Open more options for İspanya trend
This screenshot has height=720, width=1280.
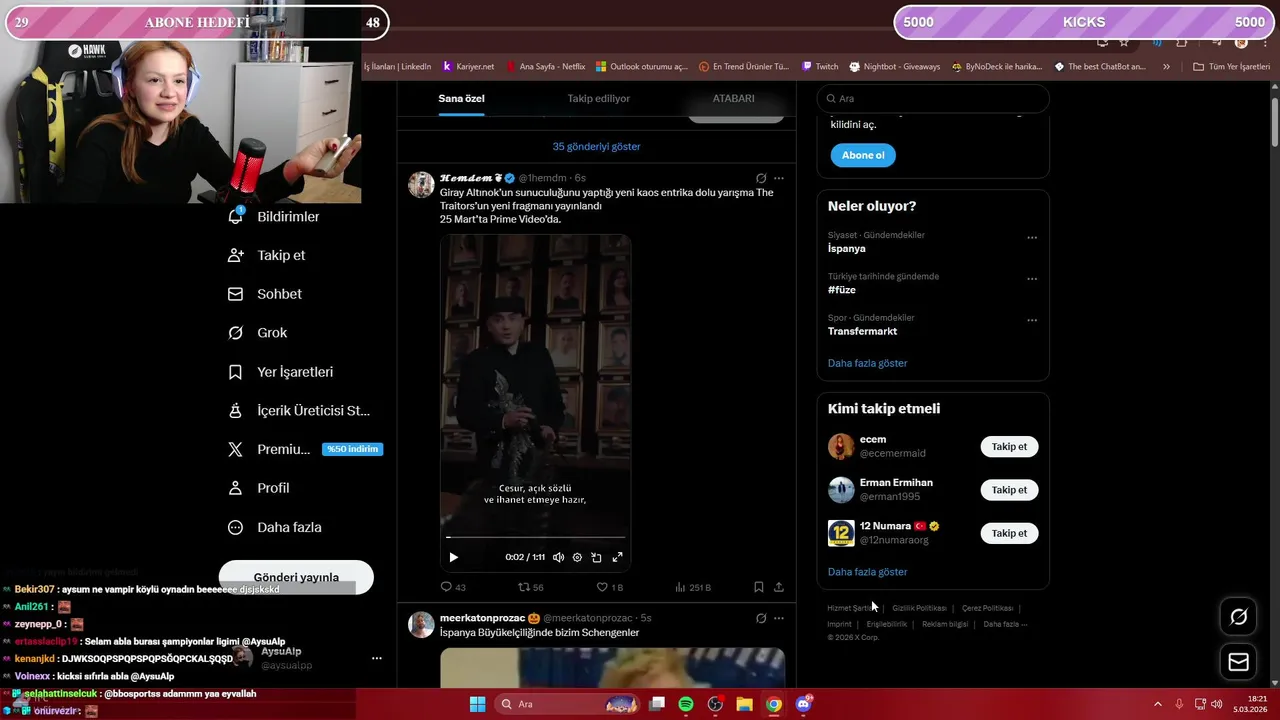pyautogui.click(x=1032, y=238)
